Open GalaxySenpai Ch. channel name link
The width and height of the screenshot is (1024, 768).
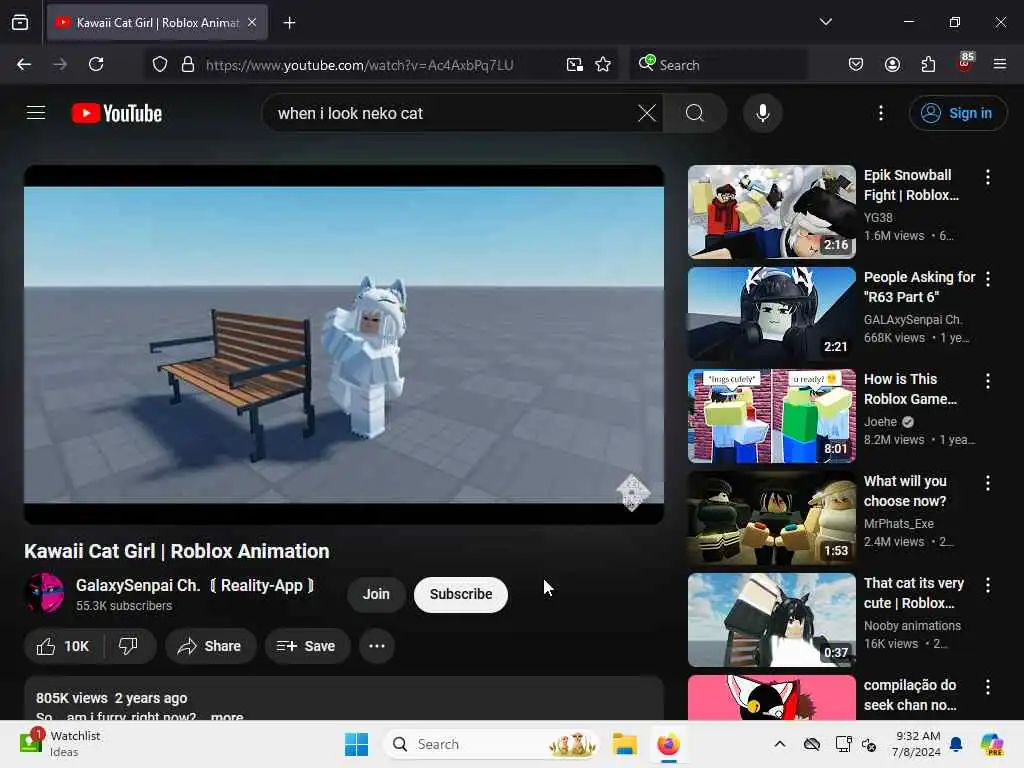195,585
